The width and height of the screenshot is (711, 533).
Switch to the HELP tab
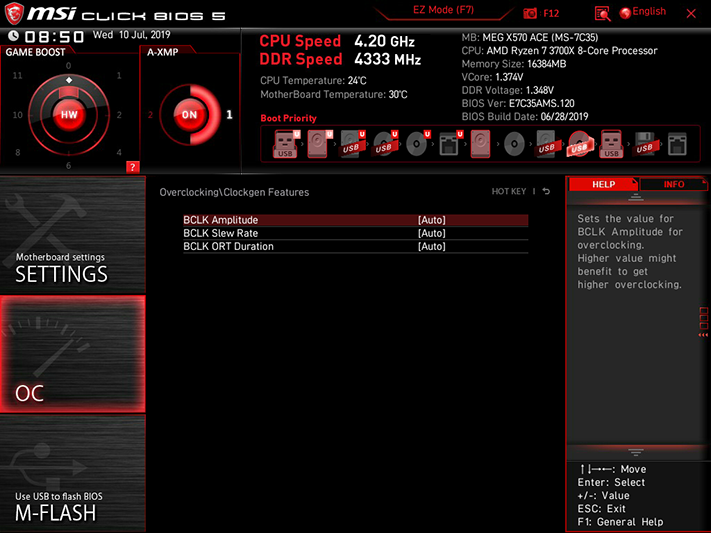(x=603, y=184)
